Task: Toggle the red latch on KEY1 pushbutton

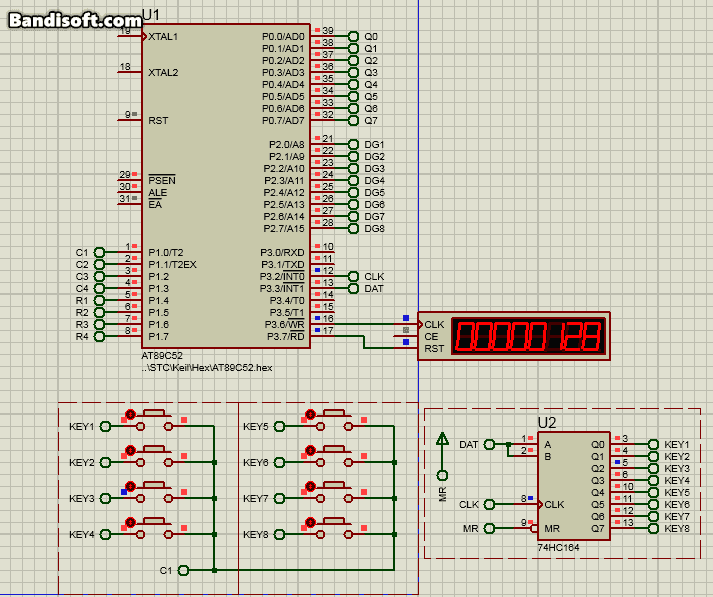Action: (131, 414)
